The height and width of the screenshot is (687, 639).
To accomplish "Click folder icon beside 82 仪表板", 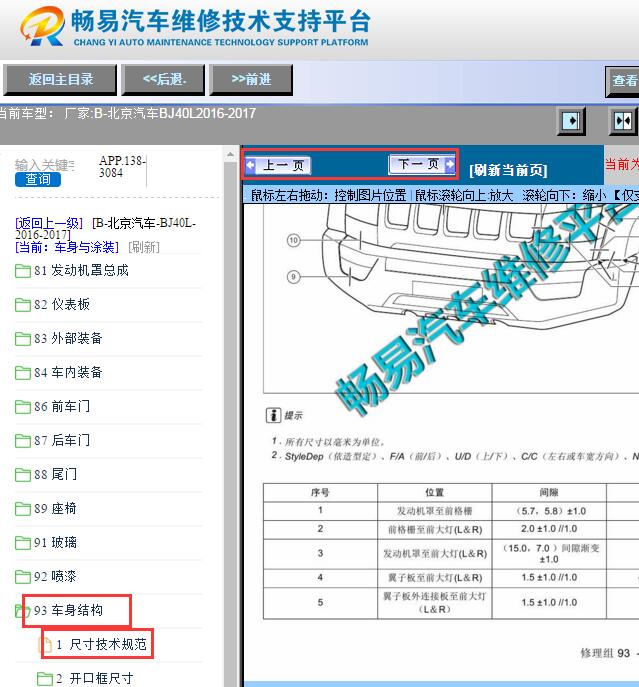I will pos(22,305).
